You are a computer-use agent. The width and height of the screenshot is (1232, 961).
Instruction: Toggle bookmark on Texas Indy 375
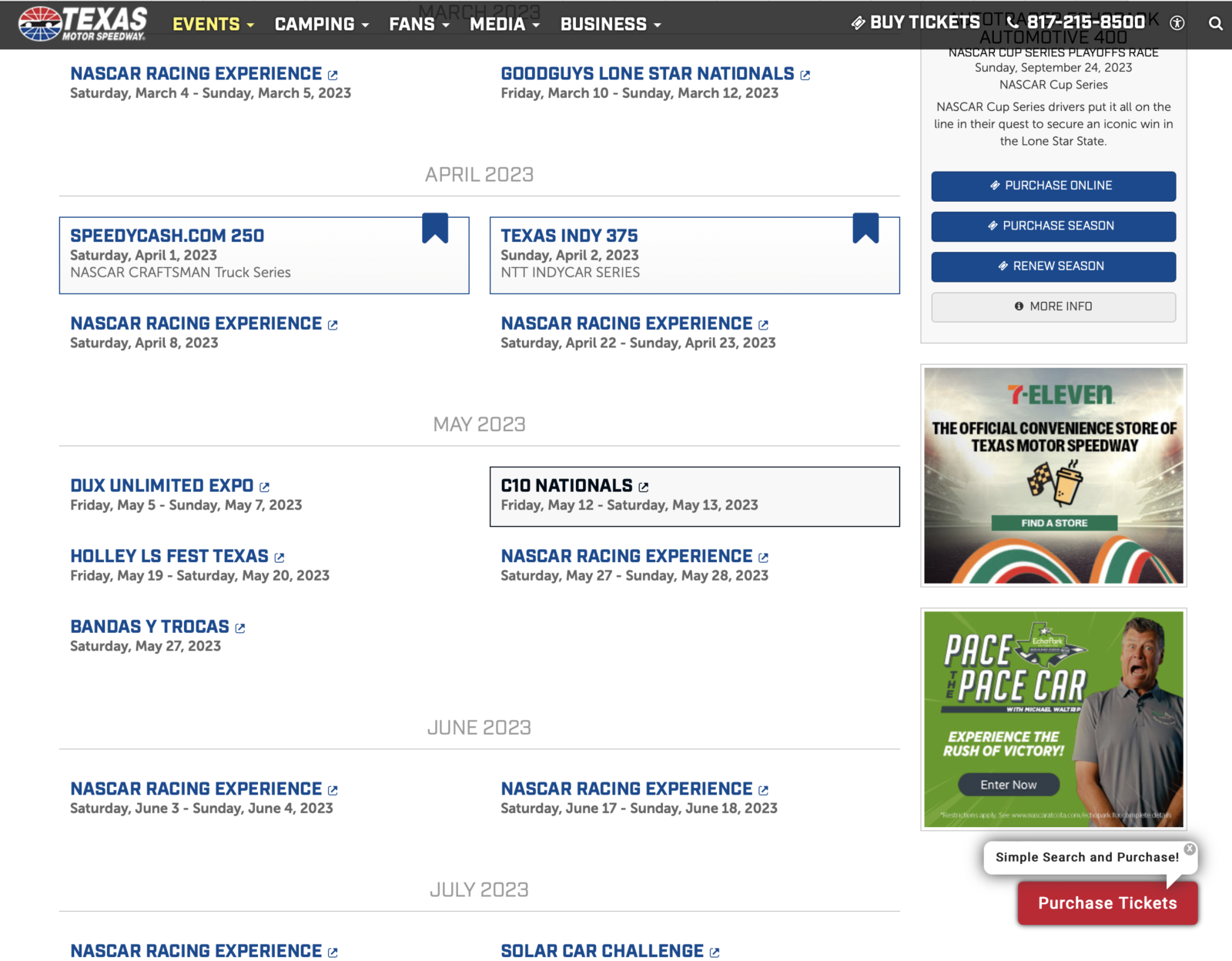click(865, 228)
